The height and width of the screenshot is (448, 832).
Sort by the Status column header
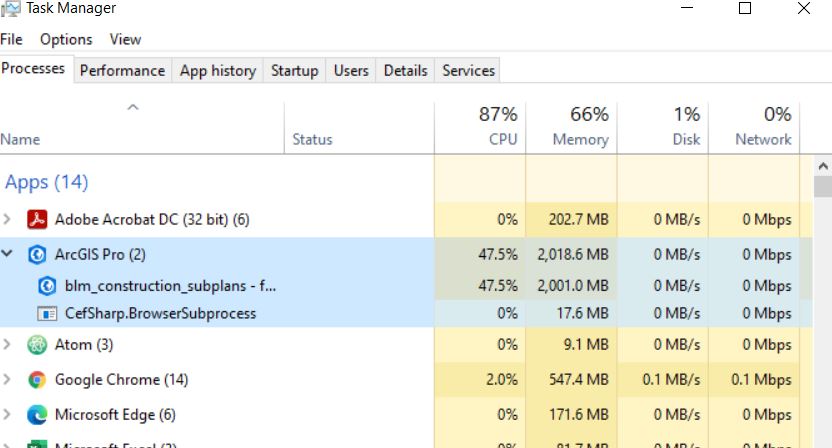click(x=359, y=127)
